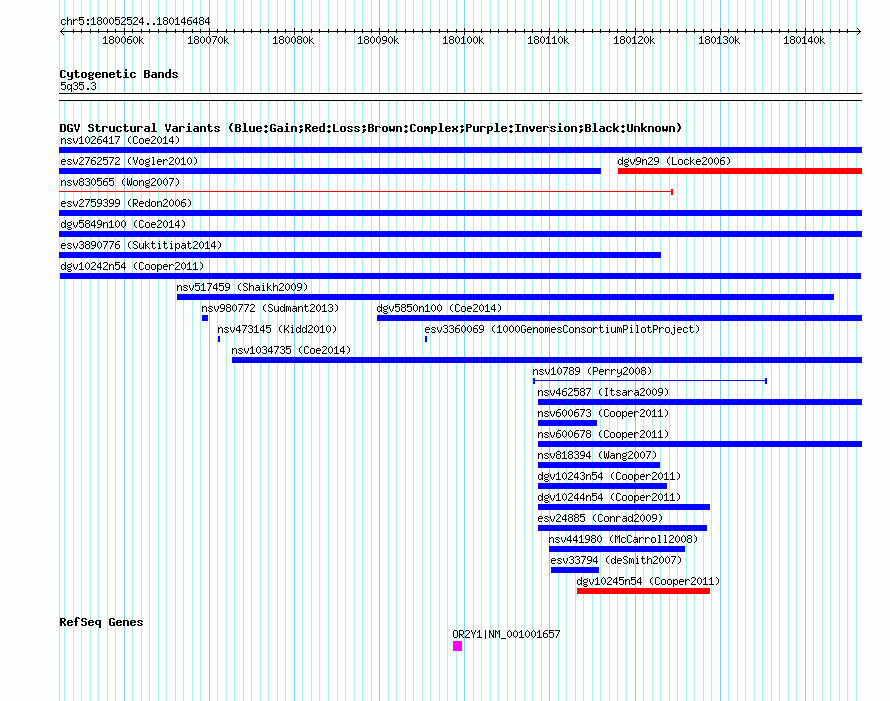Open esv33794 (deSmith2007) blue bar

[x=575, y=570]
